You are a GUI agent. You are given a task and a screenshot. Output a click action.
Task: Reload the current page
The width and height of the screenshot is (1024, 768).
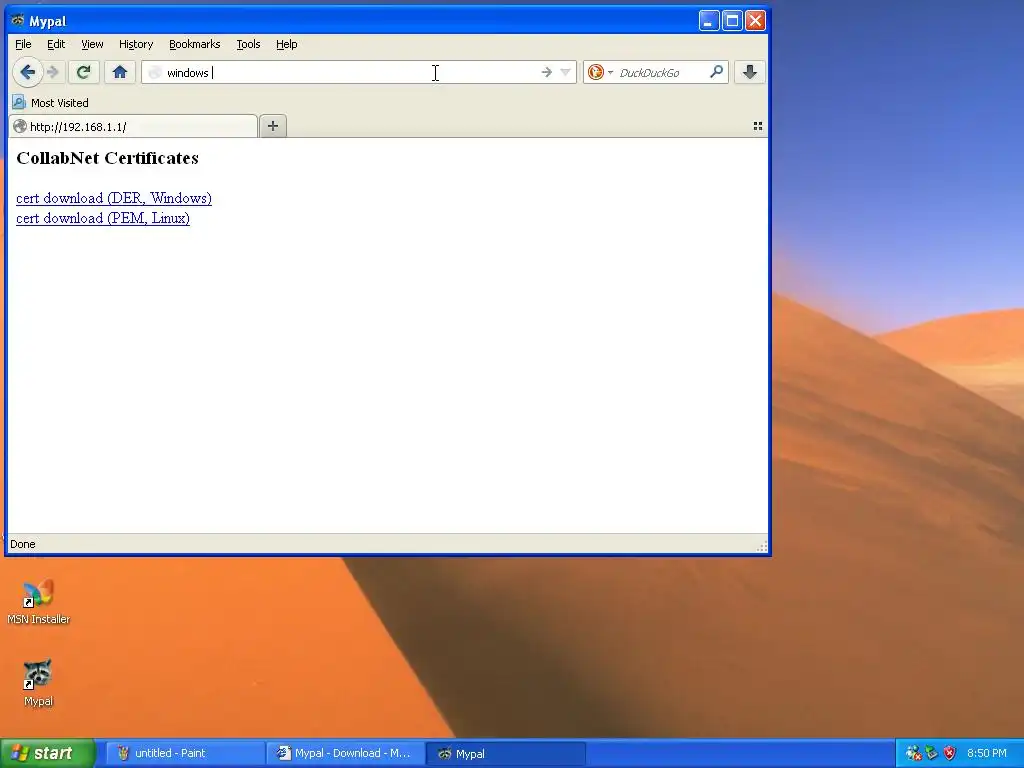pyautogui.click(x=83, y=72)
